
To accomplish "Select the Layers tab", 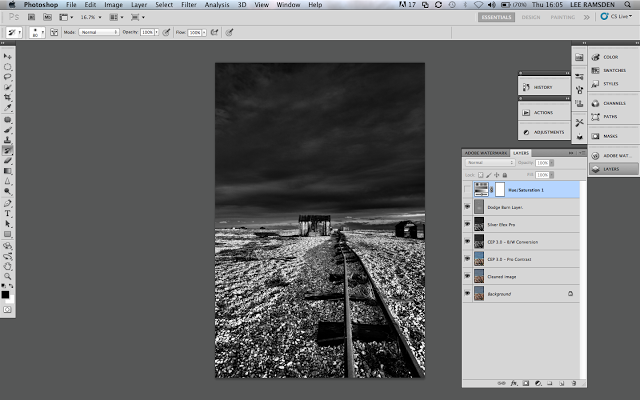I will pos(521,153).
